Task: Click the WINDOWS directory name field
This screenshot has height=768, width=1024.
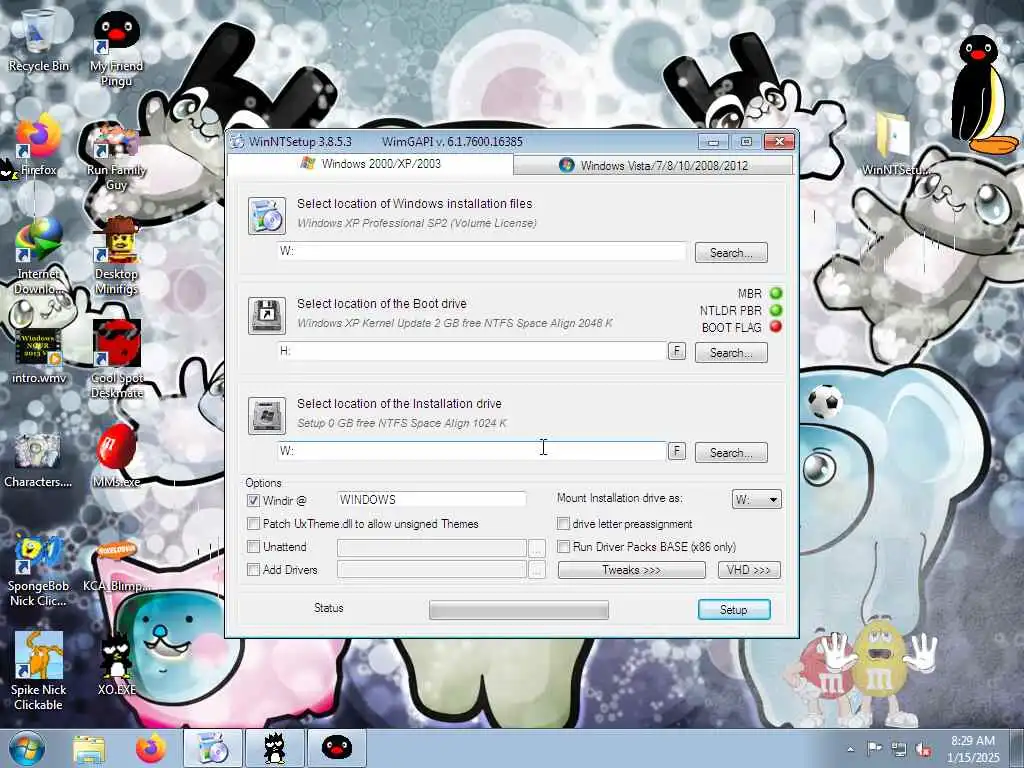Action: click(x=431, y=500)
